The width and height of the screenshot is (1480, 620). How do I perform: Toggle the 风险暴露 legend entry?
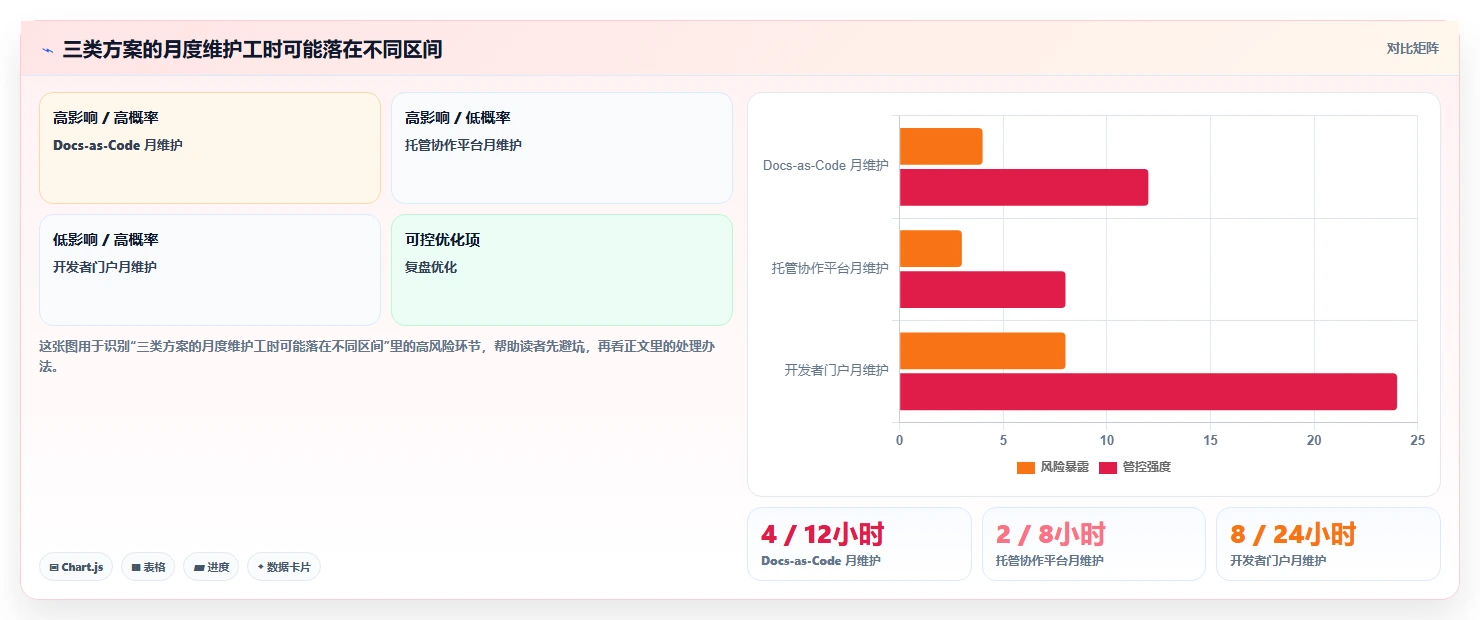[x=1053, y=467]
